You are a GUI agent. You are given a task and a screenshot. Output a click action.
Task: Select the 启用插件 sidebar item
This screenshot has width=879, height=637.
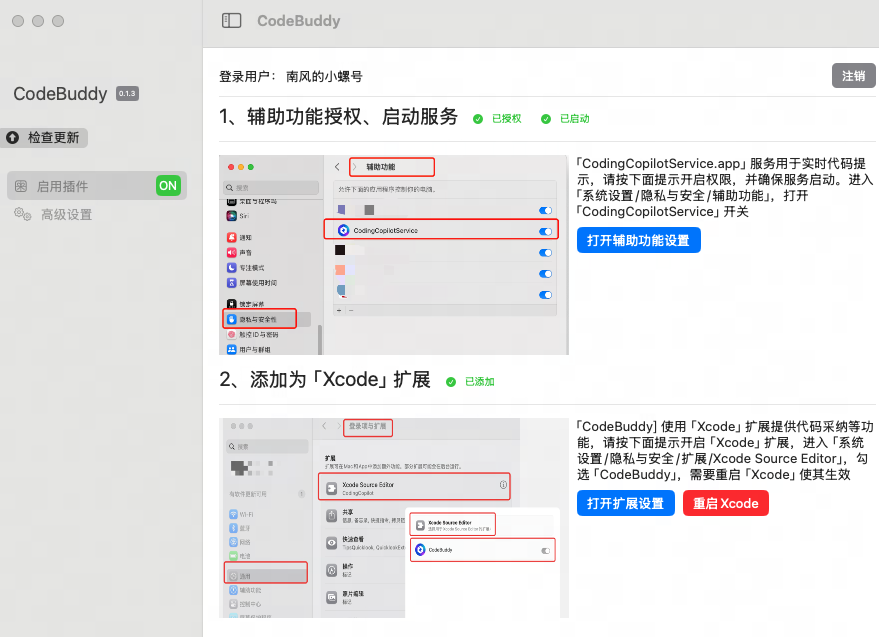pos(97,186)
